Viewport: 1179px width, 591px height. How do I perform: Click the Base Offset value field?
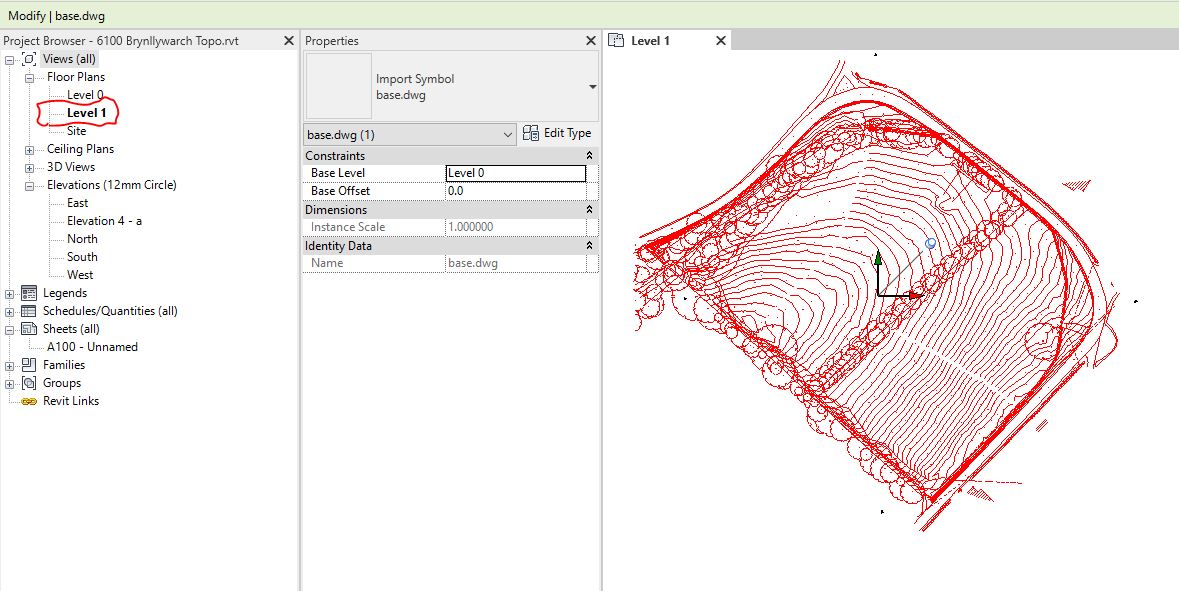[516, 191]
